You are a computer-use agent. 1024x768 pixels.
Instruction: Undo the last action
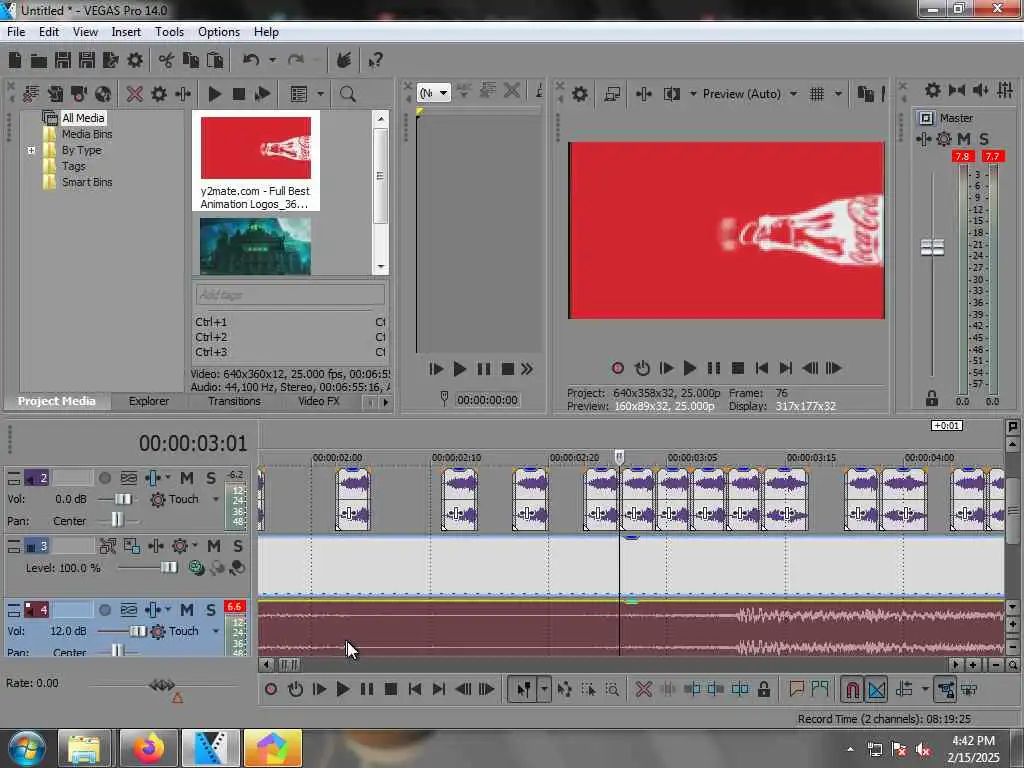pos(251,60)
